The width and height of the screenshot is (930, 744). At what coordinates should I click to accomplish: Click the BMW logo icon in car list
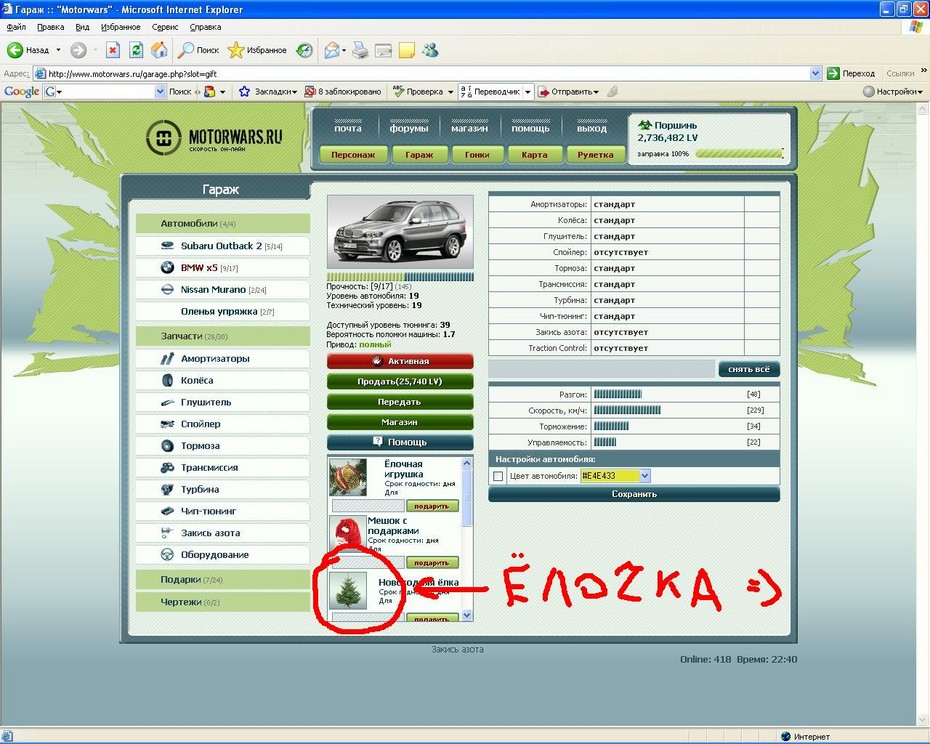pyautogui.click(x=167, y=268)
